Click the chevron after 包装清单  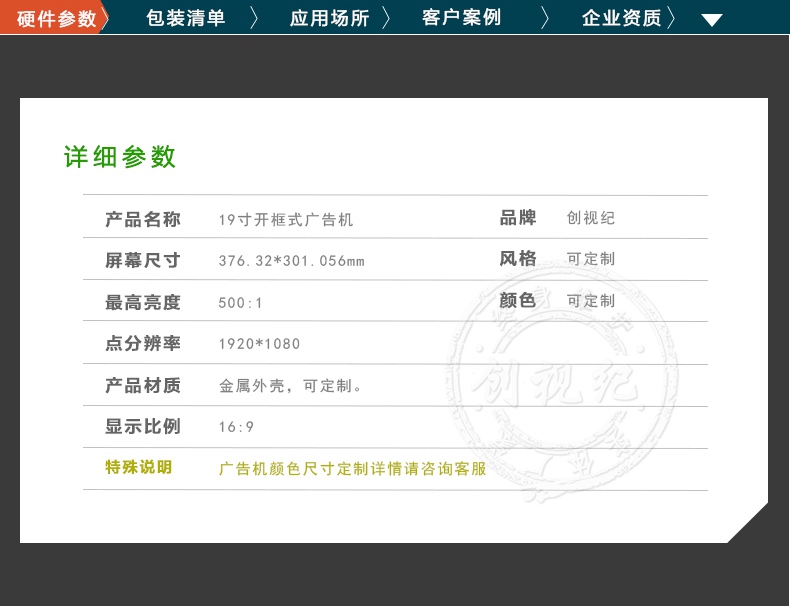(x=254, y=18)
